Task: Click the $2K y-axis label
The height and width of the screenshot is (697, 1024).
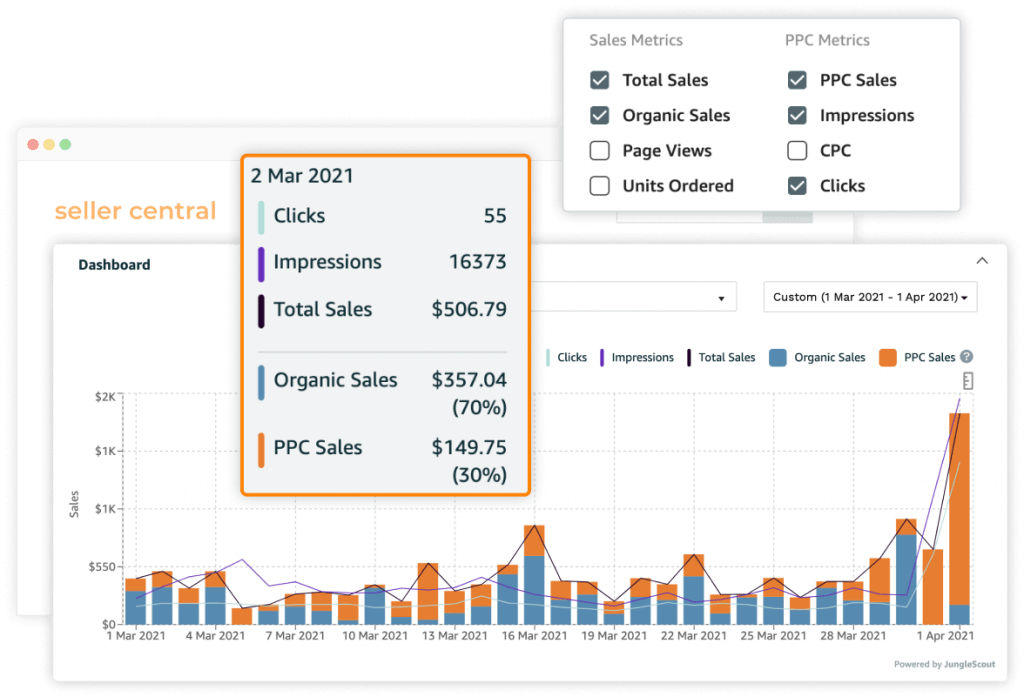Action: (x=105, y=397)
